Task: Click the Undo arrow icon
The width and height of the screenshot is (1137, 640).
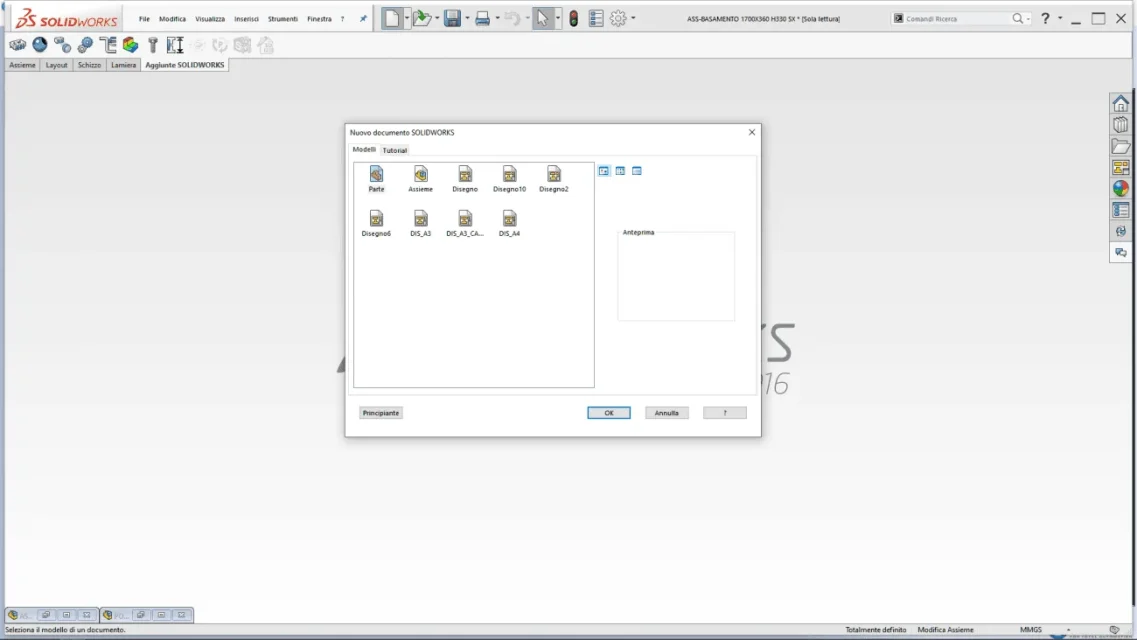Action: click(512, 19)
